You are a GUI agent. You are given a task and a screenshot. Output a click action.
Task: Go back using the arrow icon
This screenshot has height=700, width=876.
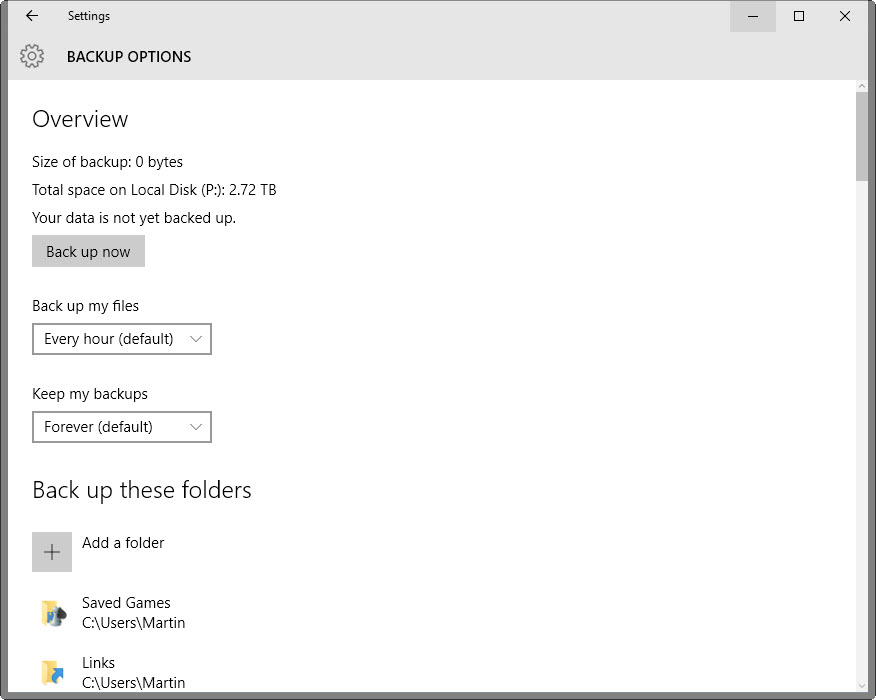coord(32,16)
